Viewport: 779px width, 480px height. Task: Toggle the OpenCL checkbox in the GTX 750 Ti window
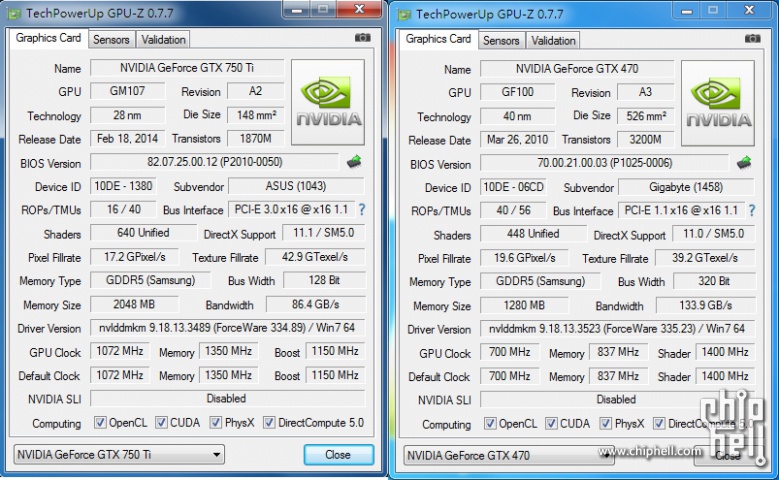[100, 423]
